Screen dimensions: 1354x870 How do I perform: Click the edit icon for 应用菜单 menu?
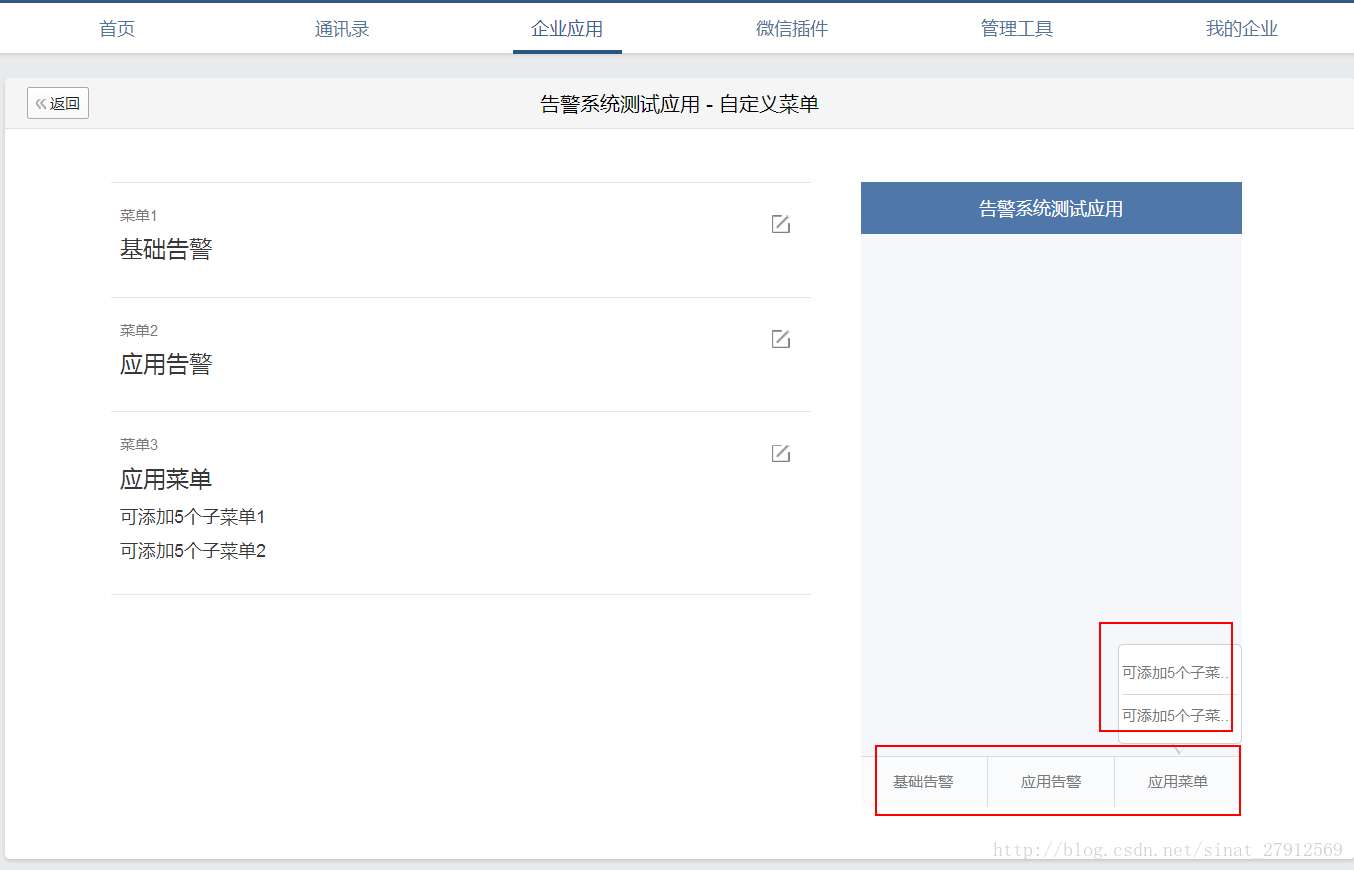pos(781,453)
